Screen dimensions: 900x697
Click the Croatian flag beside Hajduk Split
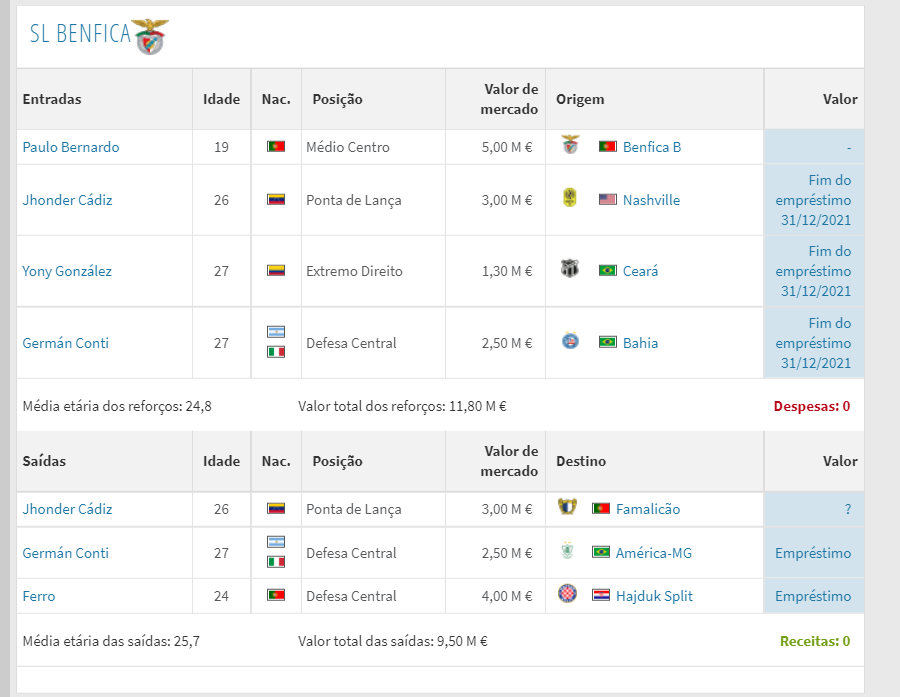[601, 595]
